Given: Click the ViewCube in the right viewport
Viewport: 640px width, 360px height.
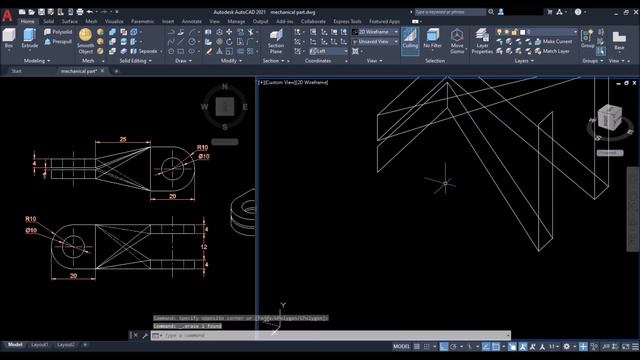Looking at the screenshot, I should (x=610, y=118).
